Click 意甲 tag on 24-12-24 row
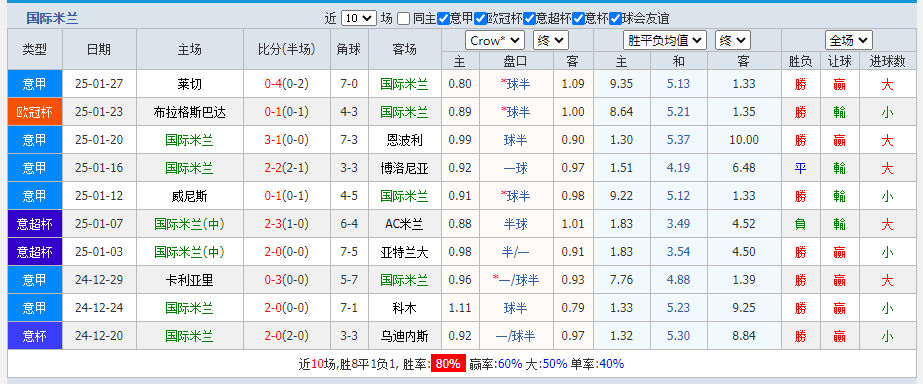The height and width of the screenshot is (384, 923). (35, 308)
